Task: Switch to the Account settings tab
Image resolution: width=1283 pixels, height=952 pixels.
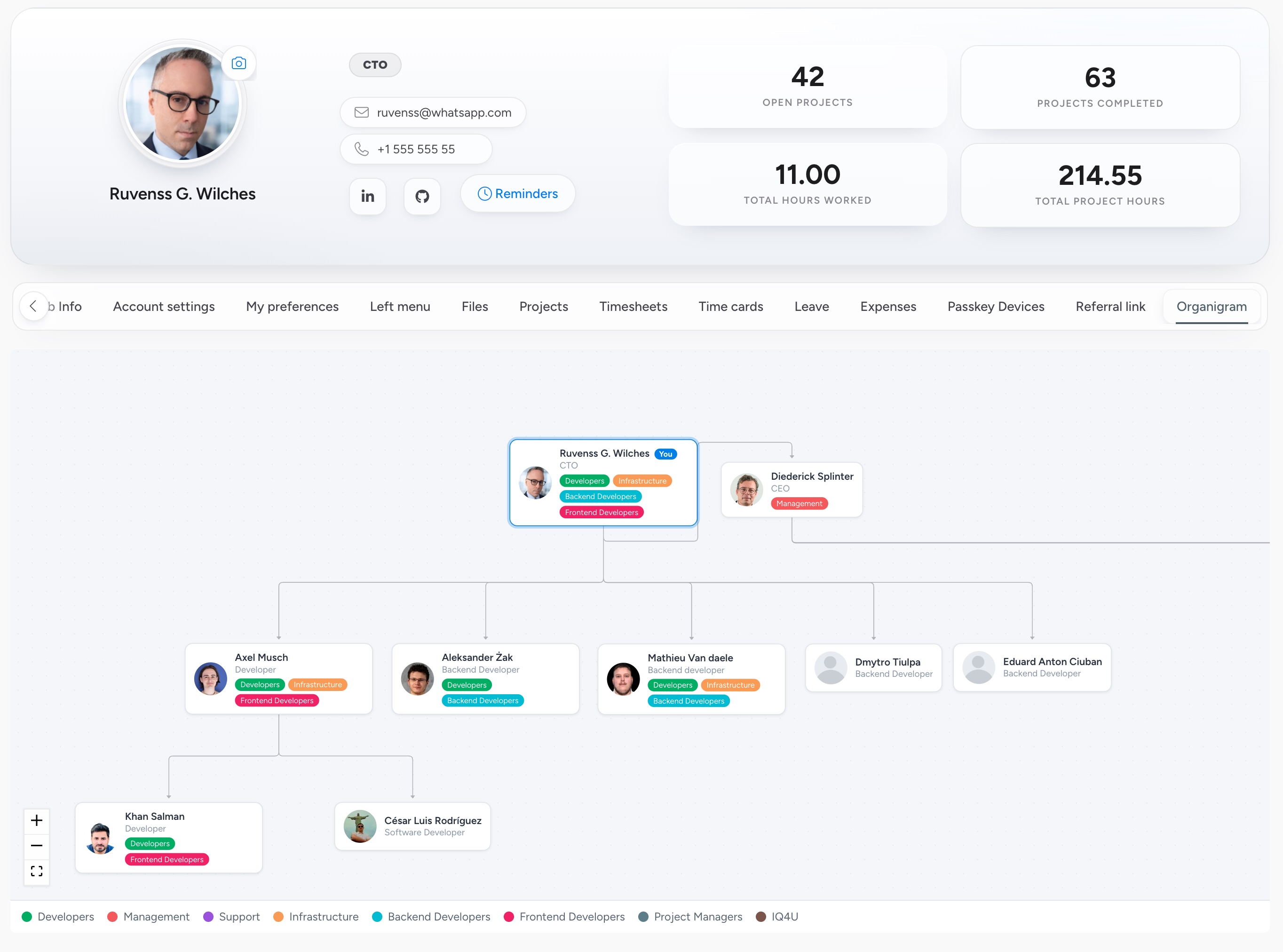Action: pyautogui.click(x=164, y=307)
